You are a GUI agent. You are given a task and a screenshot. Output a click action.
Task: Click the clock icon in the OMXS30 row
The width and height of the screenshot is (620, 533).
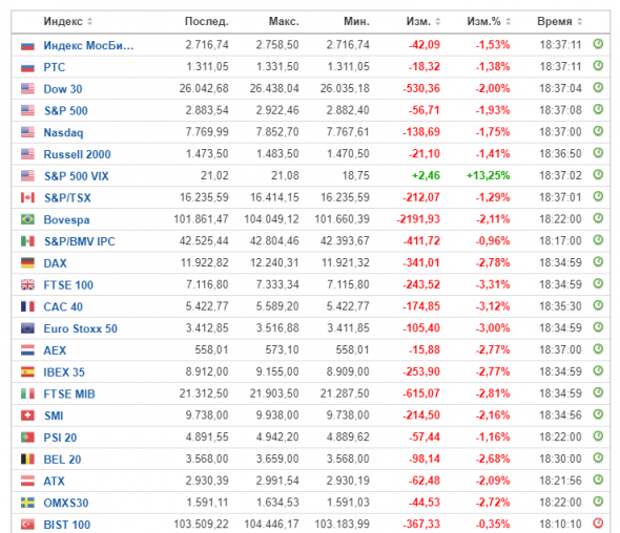(x=598, y=501)
